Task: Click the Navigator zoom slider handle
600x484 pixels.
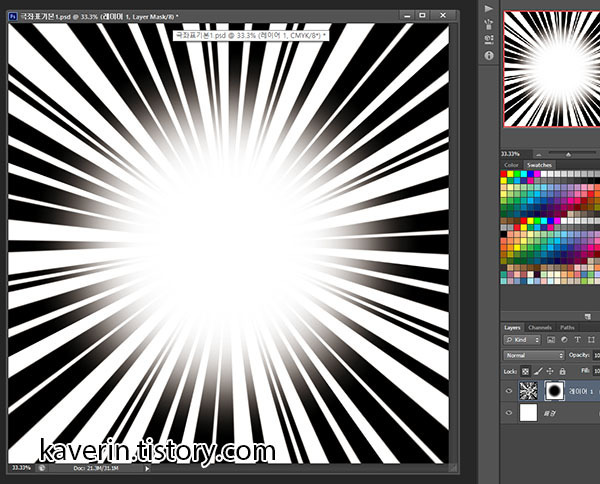Action: click(x=569, y=155)
